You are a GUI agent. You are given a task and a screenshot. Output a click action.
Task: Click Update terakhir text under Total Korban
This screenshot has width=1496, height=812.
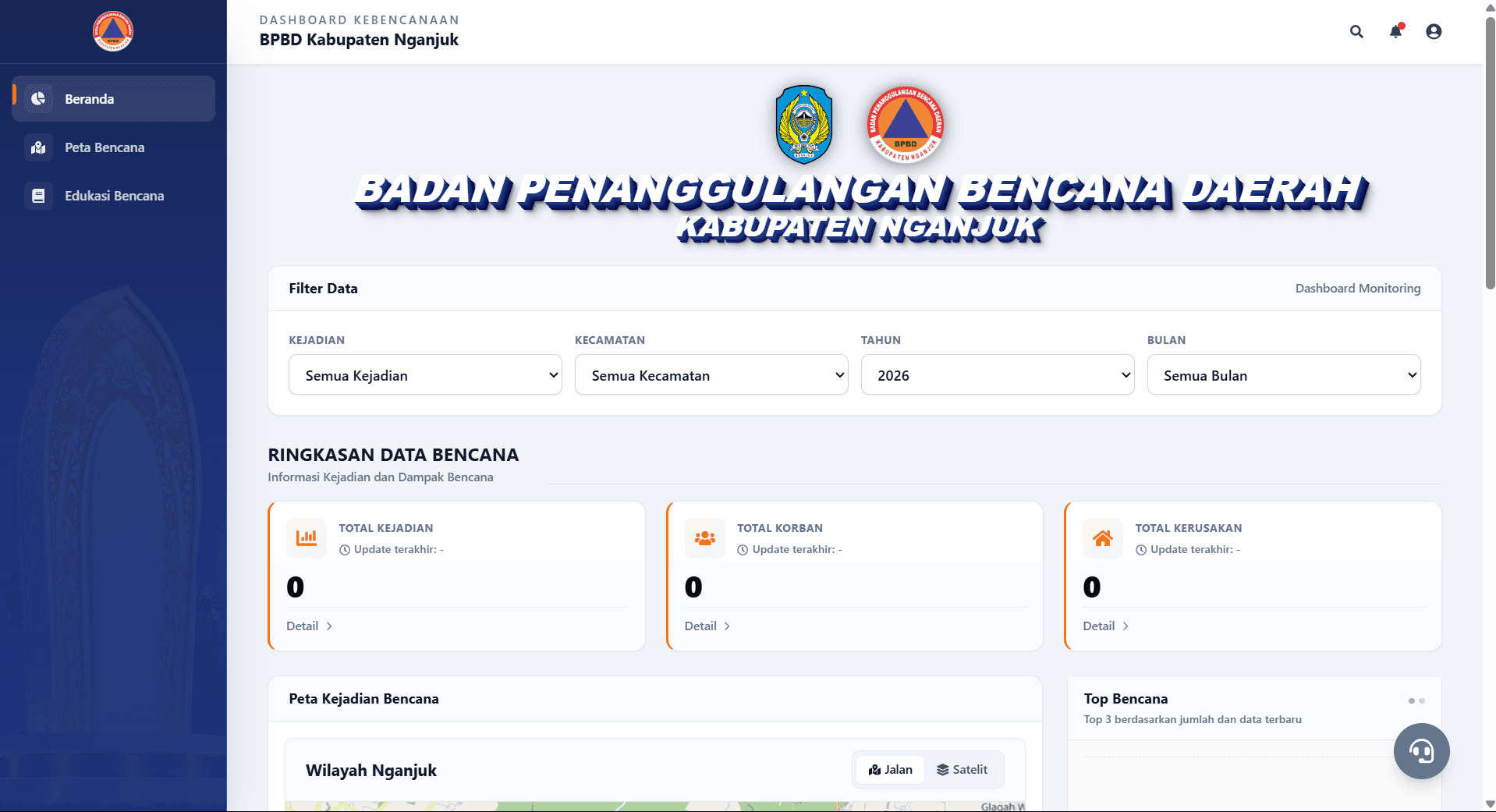click(x=789, y=550)
